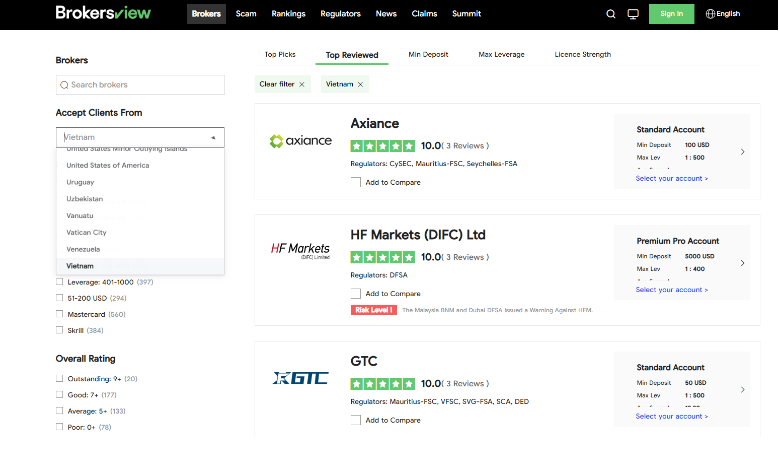Choose Vietnam in the country list
The width and height of the screenshot is (779, 450).
point(140,266)
